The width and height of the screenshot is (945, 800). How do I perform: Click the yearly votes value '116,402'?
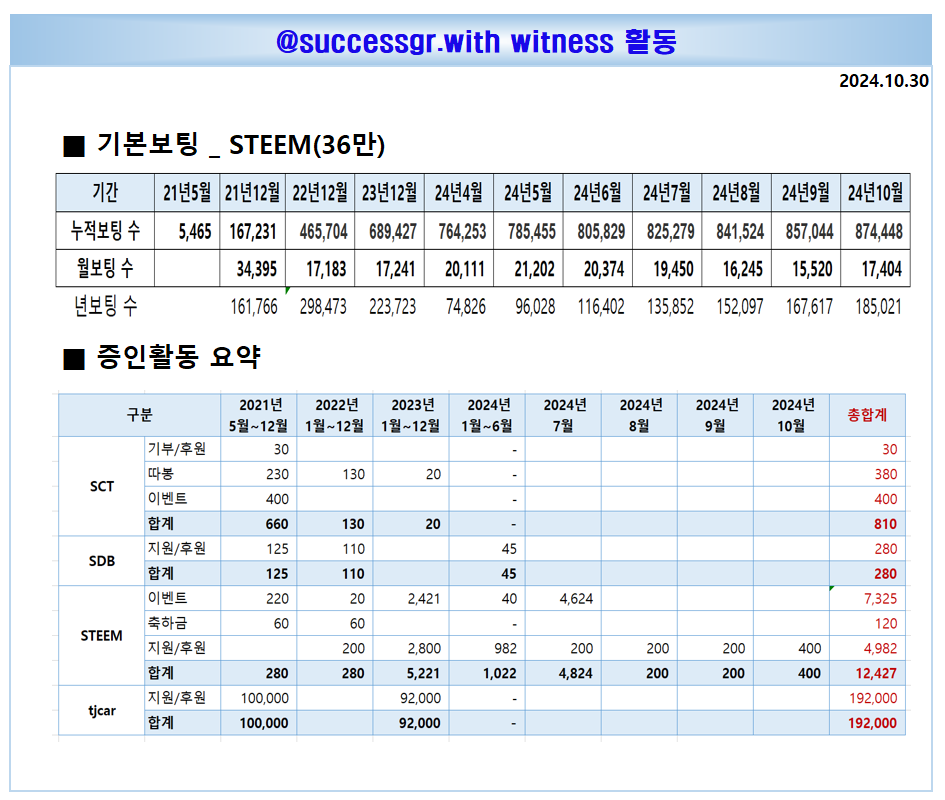pyautogui.click(x=601, y=307)
